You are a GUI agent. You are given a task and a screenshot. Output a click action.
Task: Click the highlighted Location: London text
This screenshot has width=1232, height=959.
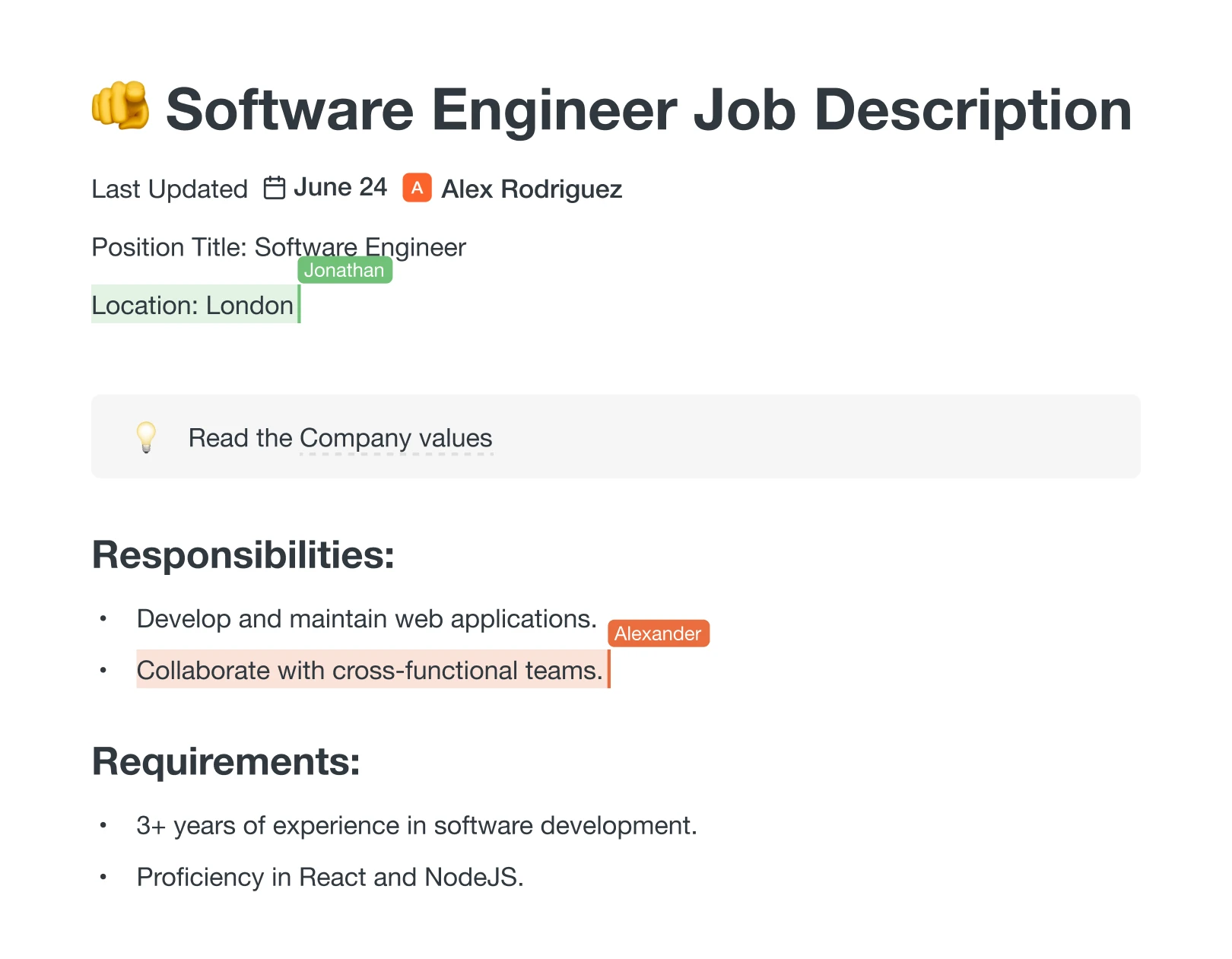click(x=192, y=306)
